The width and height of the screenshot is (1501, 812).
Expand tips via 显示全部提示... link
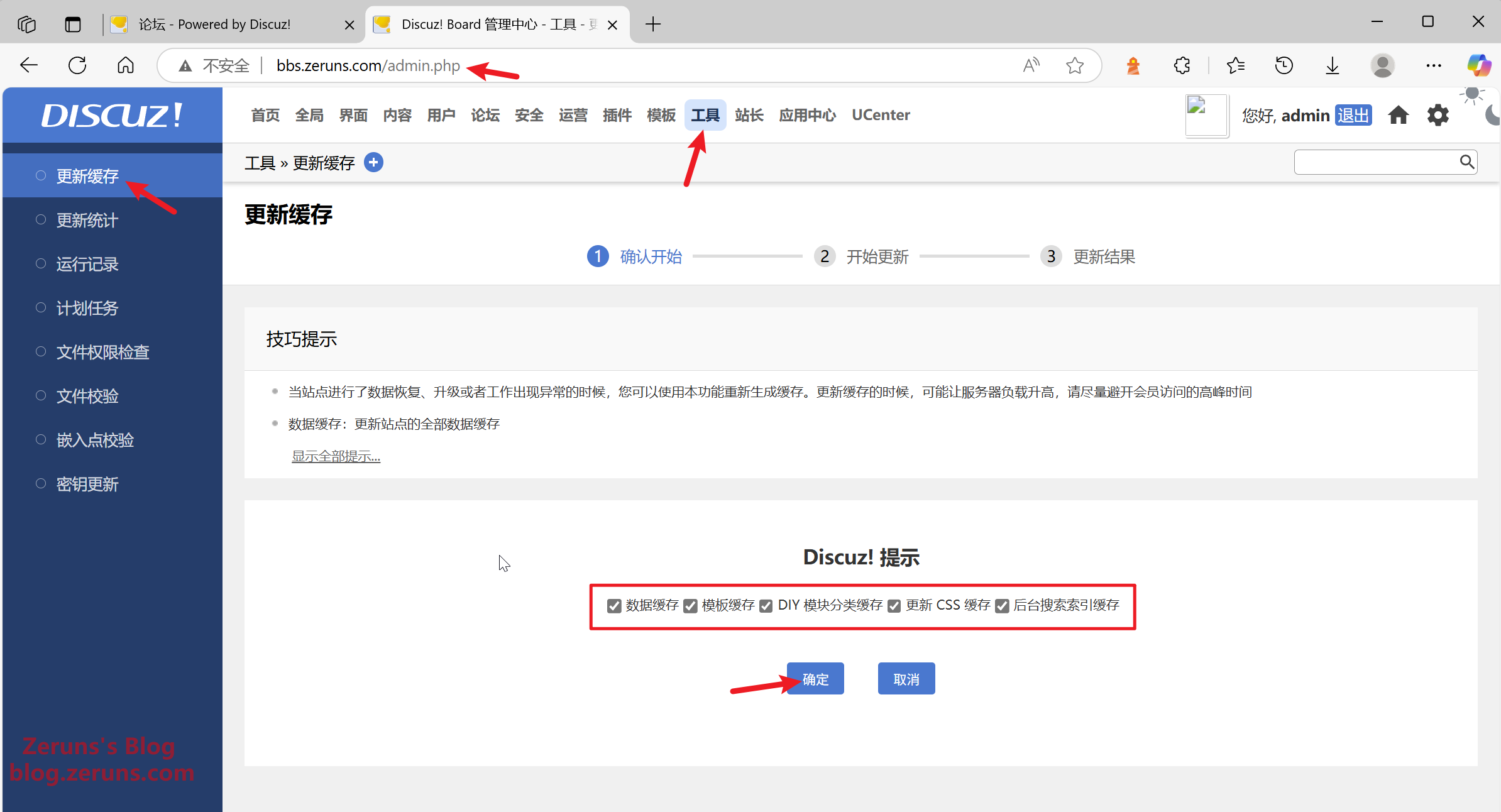click(x=336, y=456)
